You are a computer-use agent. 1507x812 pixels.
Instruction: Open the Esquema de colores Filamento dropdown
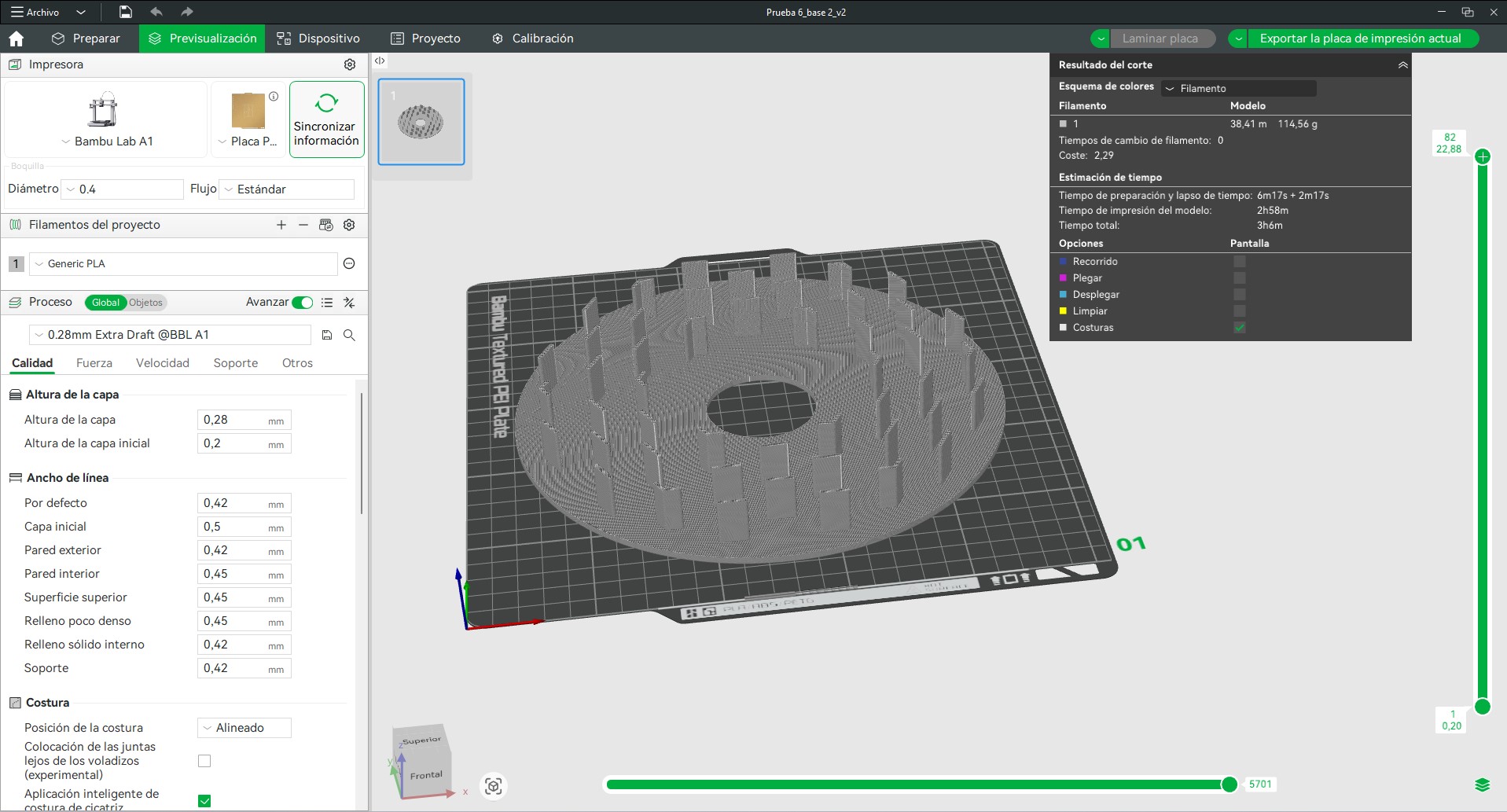tap(1238, 88)
